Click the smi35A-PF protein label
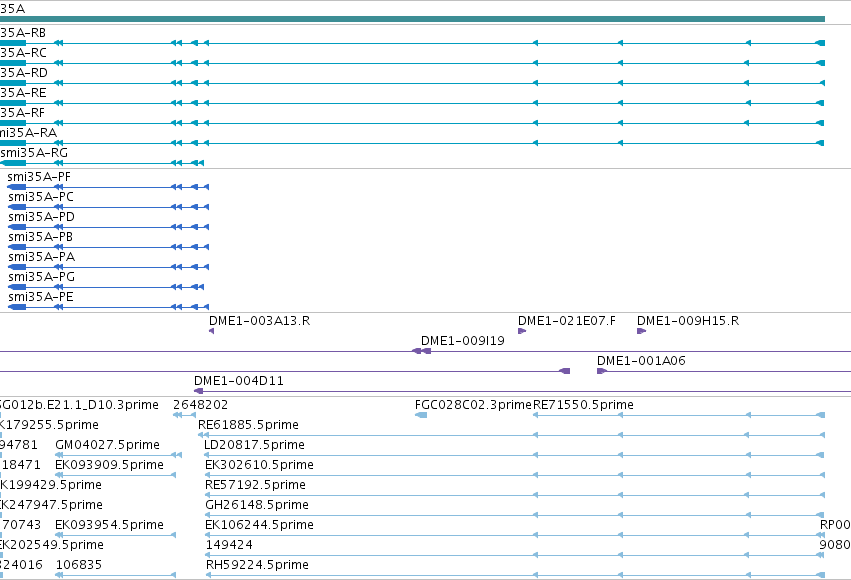Viewport: 851px width, 580px height. coord(39,177)
